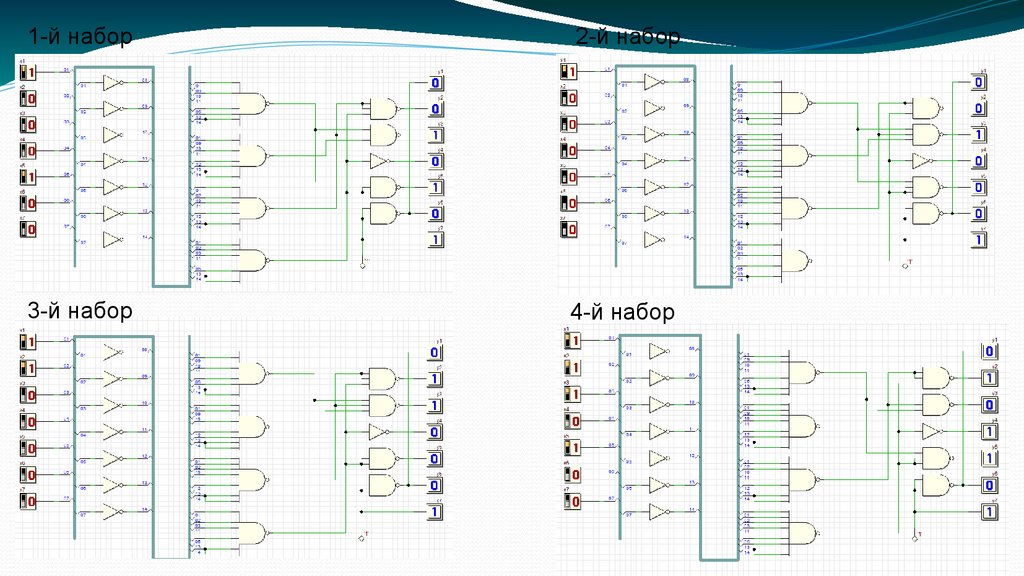
Task: Select the inverter fed by x1 in 1-й набор
Action: tap(112, 83)
